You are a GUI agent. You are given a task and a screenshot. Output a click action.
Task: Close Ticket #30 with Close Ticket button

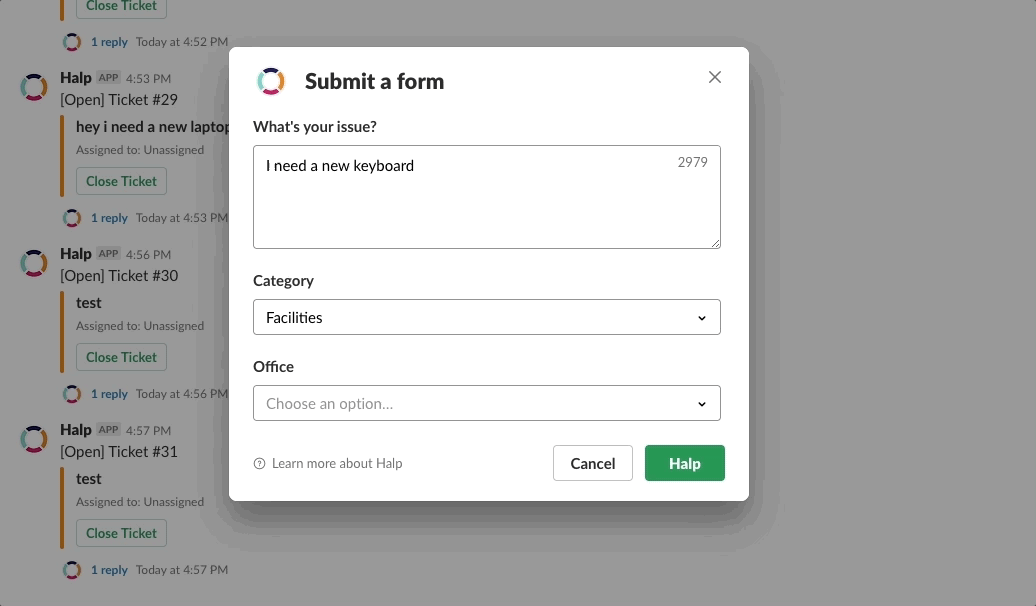[x=122, y=358]
